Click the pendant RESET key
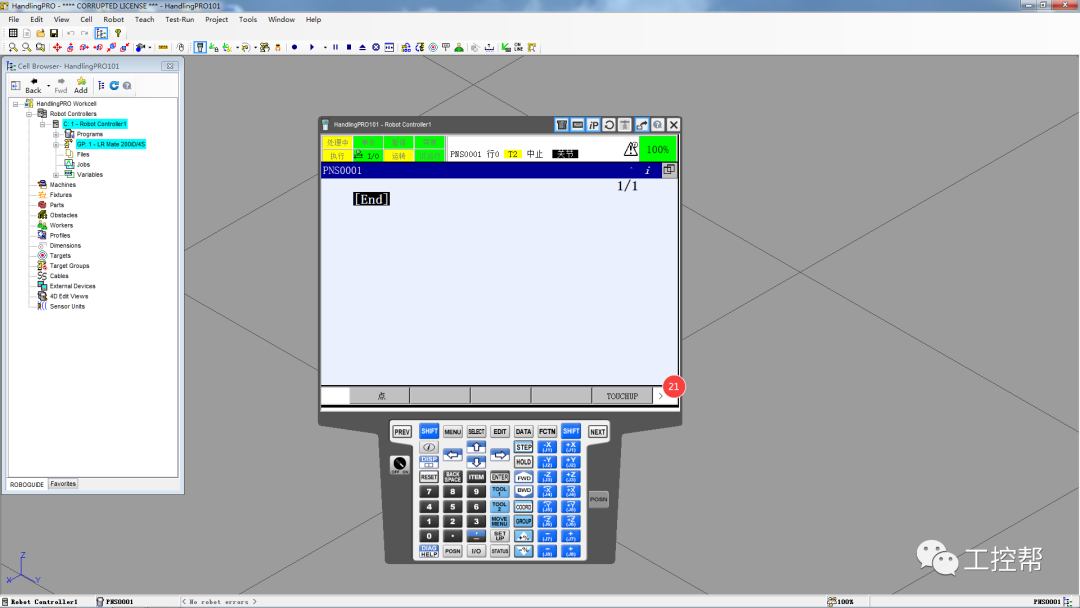Image resolution: width=1080 pixels, height=608 pixels. 428,477
